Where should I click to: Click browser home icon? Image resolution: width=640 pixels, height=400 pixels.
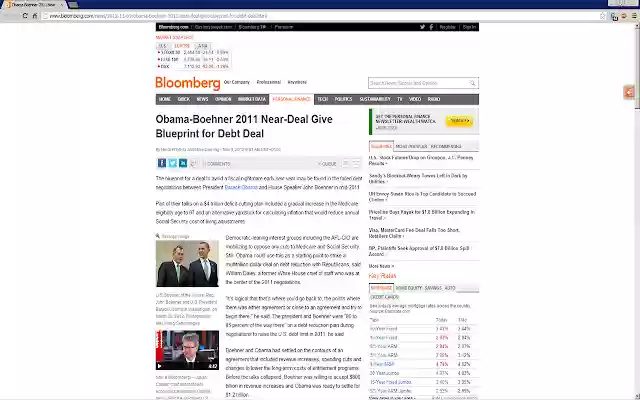point(35,16)
